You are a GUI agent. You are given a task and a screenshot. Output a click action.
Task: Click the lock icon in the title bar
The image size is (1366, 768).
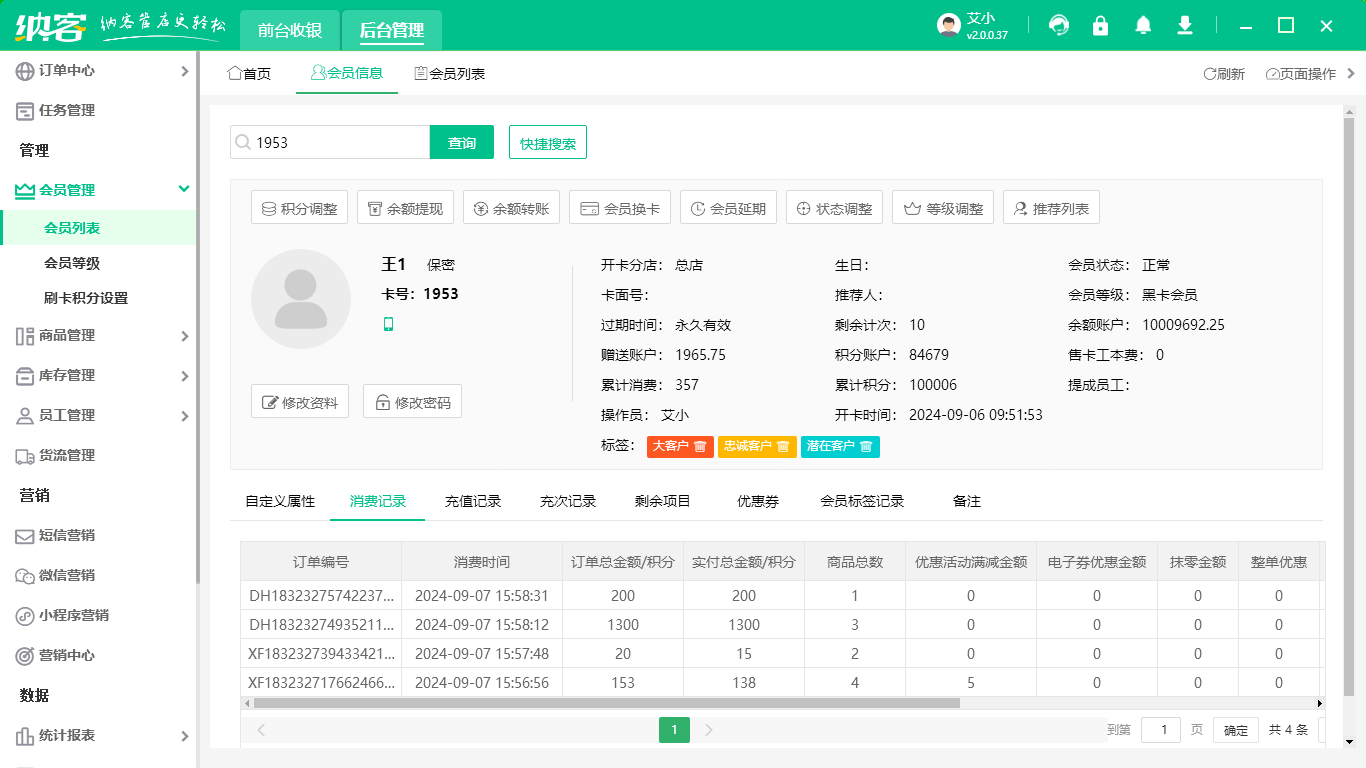(x=1100, y=25)
